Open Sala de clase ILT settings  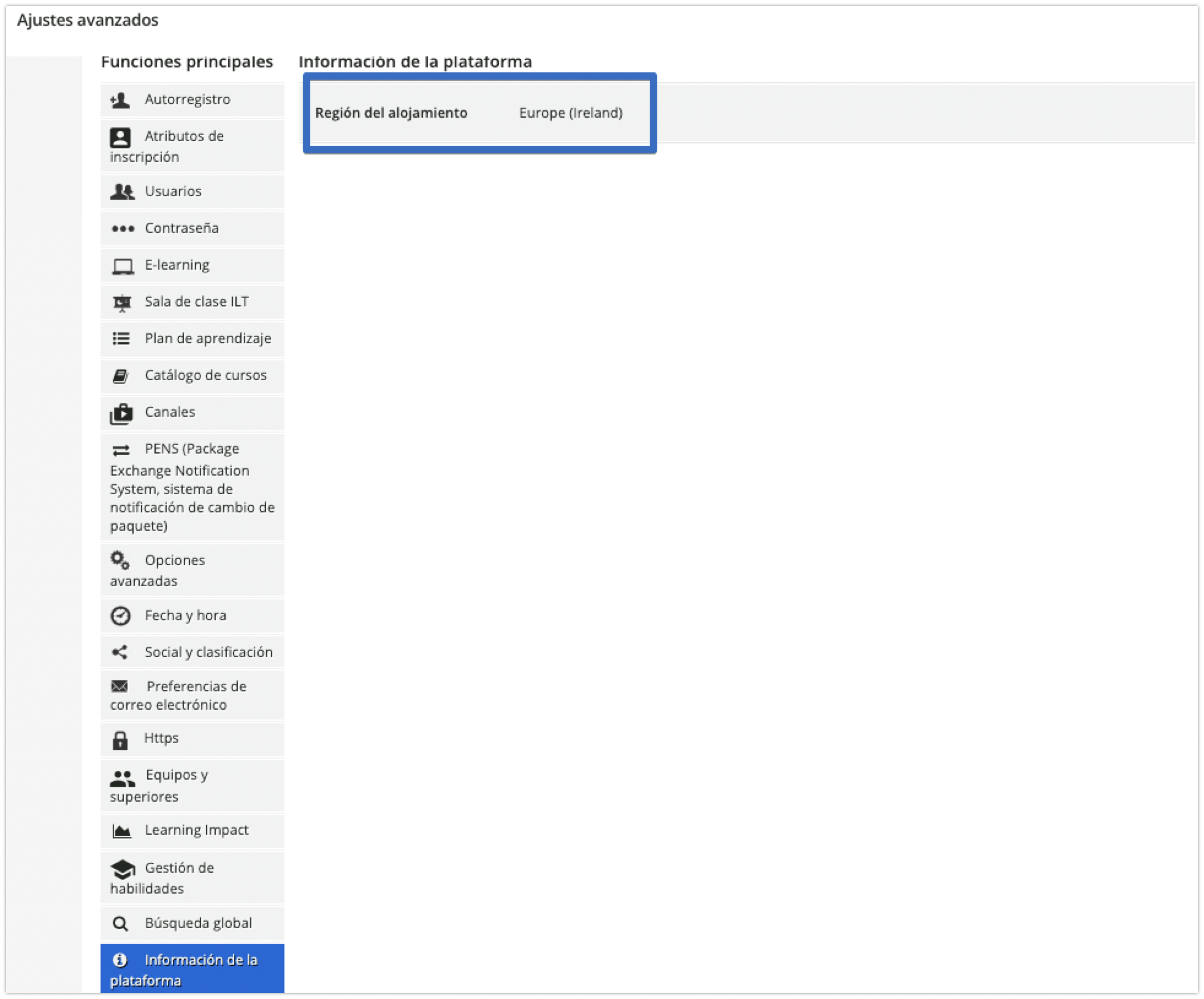click(196, 302)
